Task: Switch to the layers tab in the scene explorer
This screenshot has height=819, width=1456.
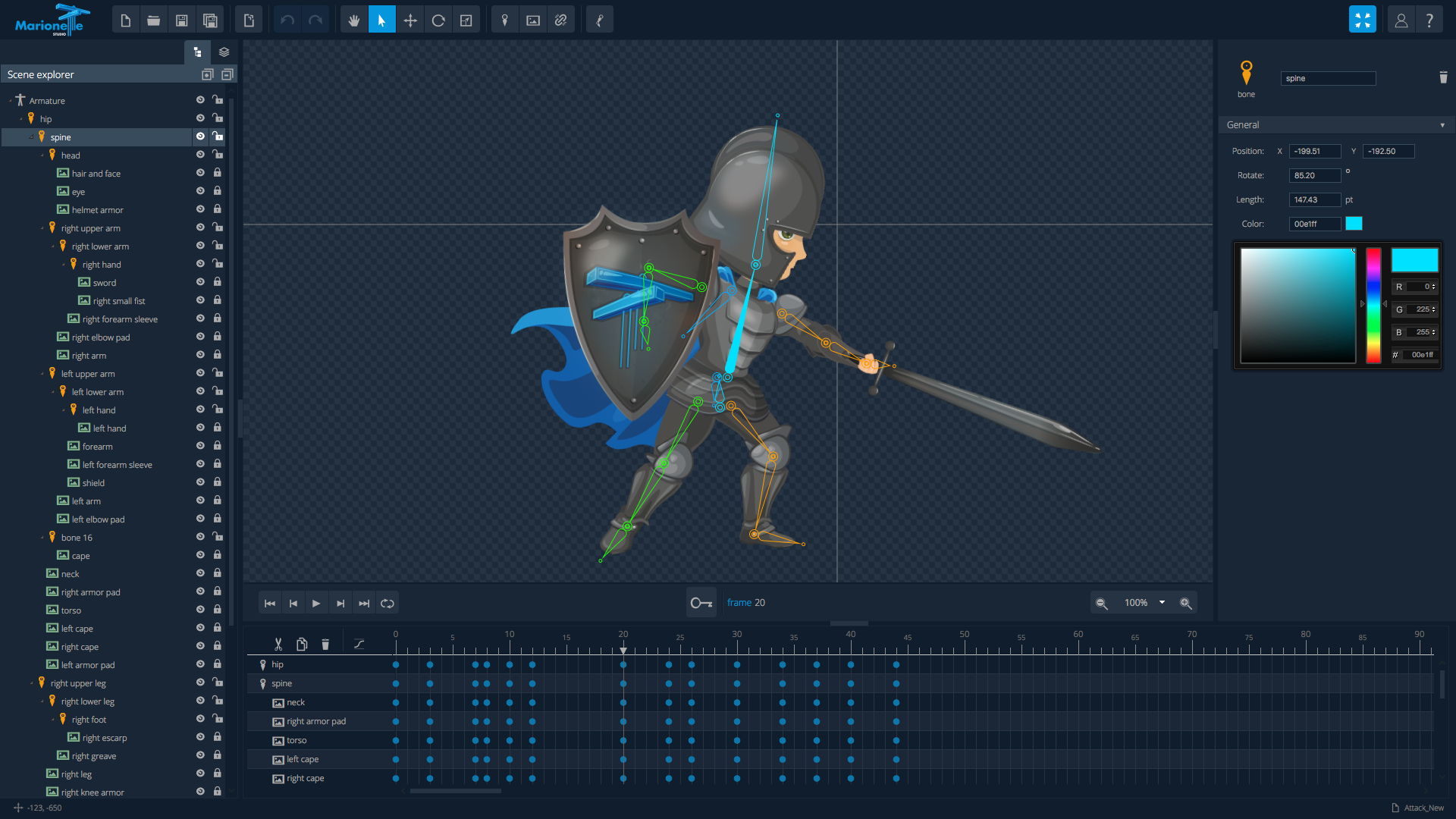Action: tap(224, 52)
